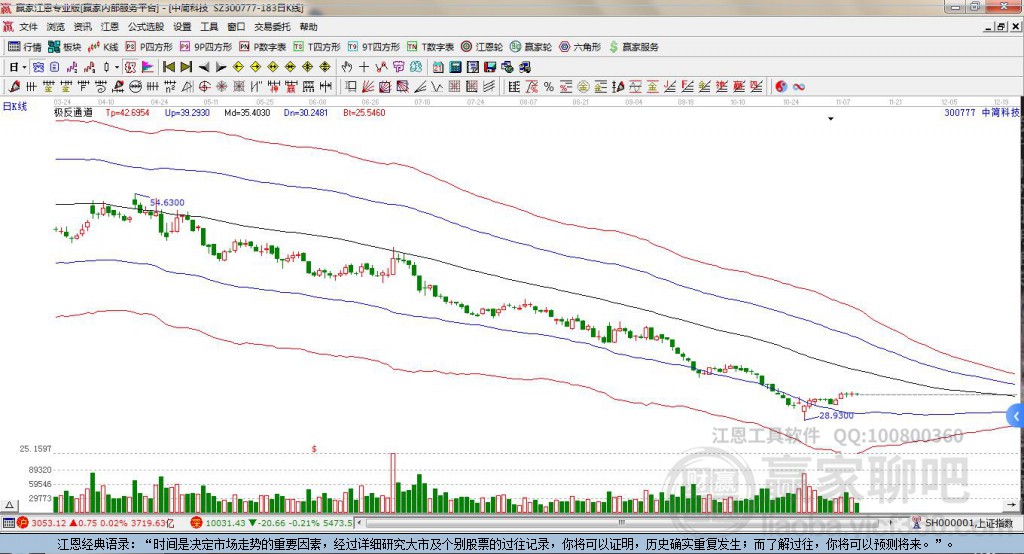Jump to the first bar using skip-start button

tap(169, 67)
